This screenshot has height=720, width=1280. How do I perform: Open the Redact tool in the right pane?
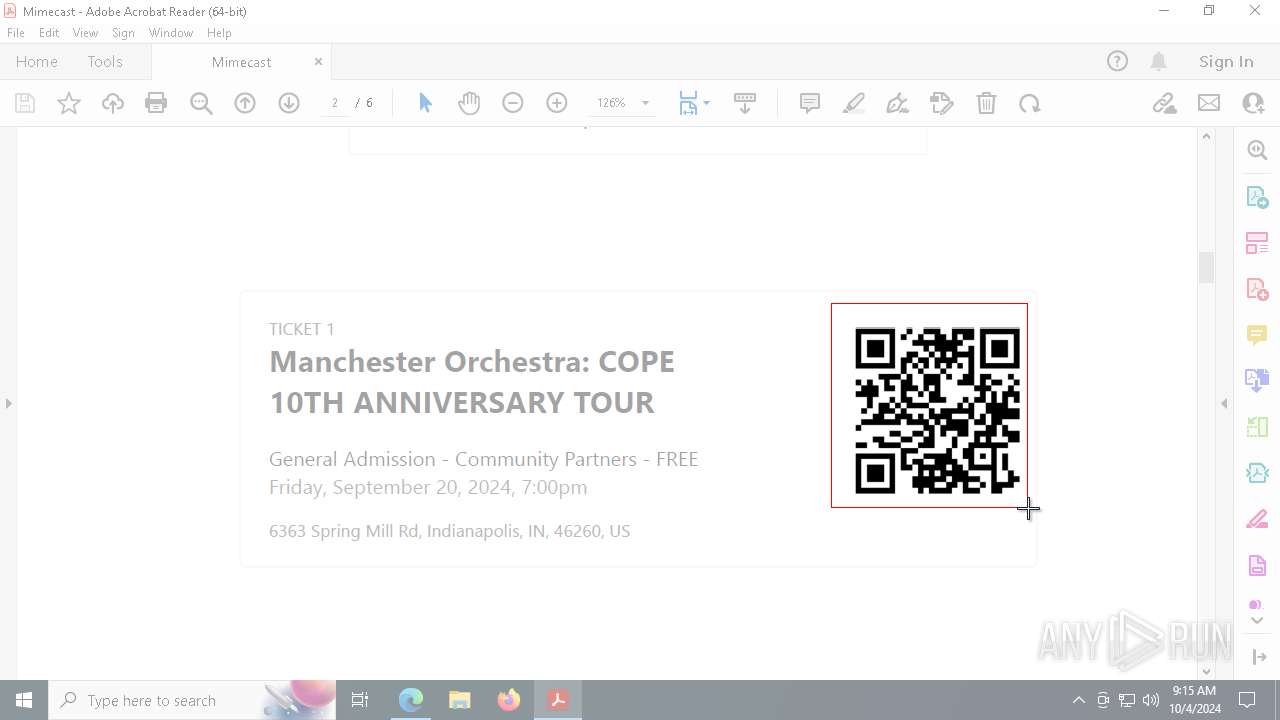[1257, 519]
